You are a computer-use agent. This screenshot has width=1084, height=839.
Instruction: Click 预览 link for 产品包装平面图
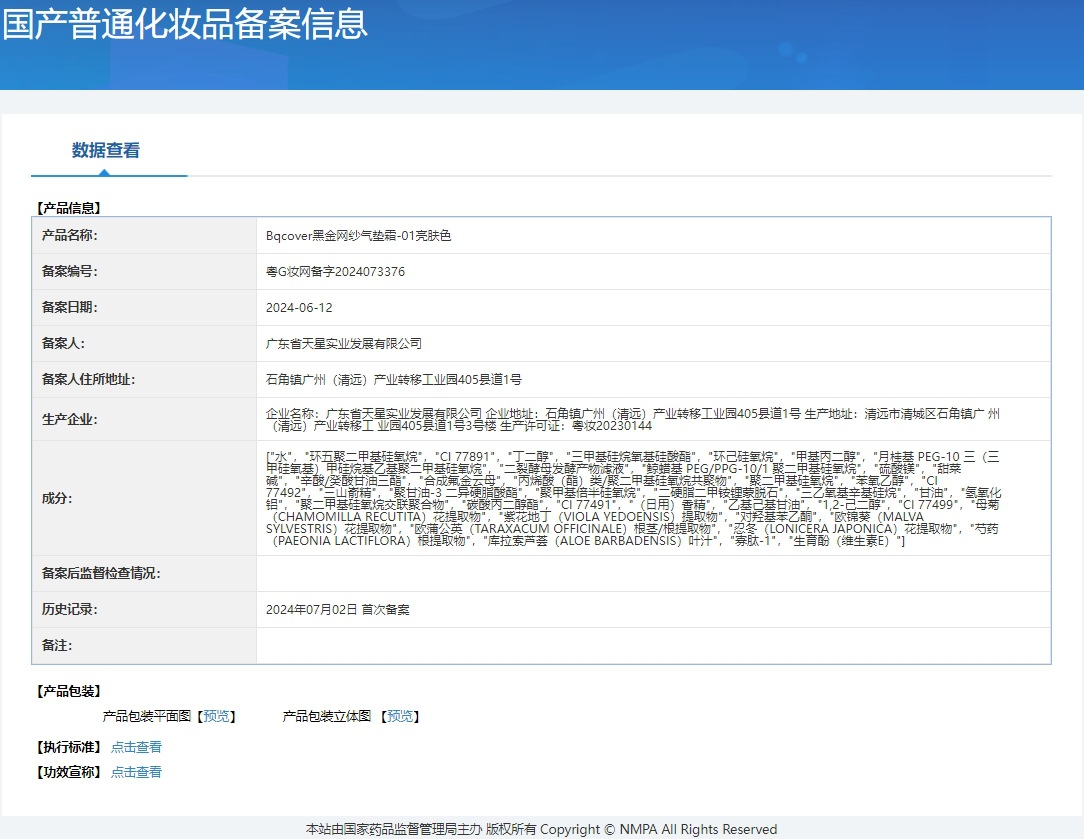point(216,717)
